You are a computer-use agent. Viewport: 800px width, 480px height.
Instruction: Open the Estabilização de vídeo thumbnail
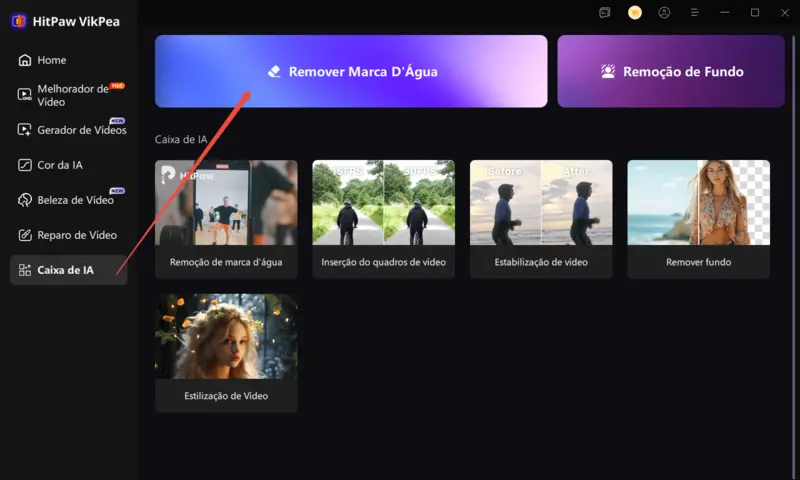(541, 203)
